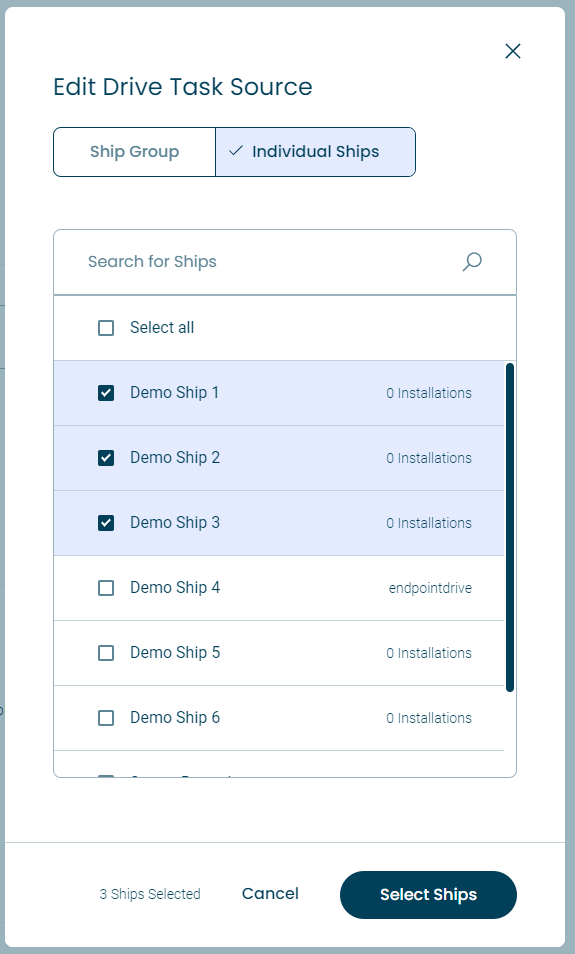Close the Edit Drive Task Source dialog
The image size is (575, 954).
pyautogui.click(x=513, y=51)
